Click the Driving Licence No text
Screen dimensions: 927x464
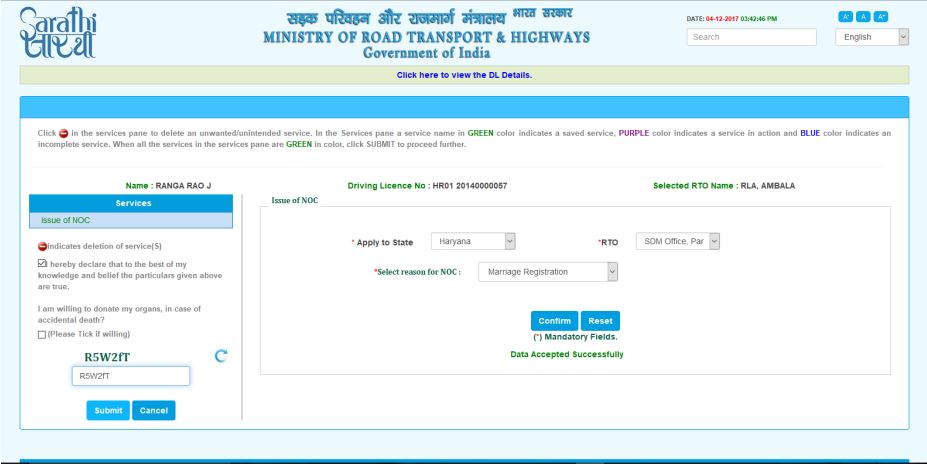[x=427, y=186]
